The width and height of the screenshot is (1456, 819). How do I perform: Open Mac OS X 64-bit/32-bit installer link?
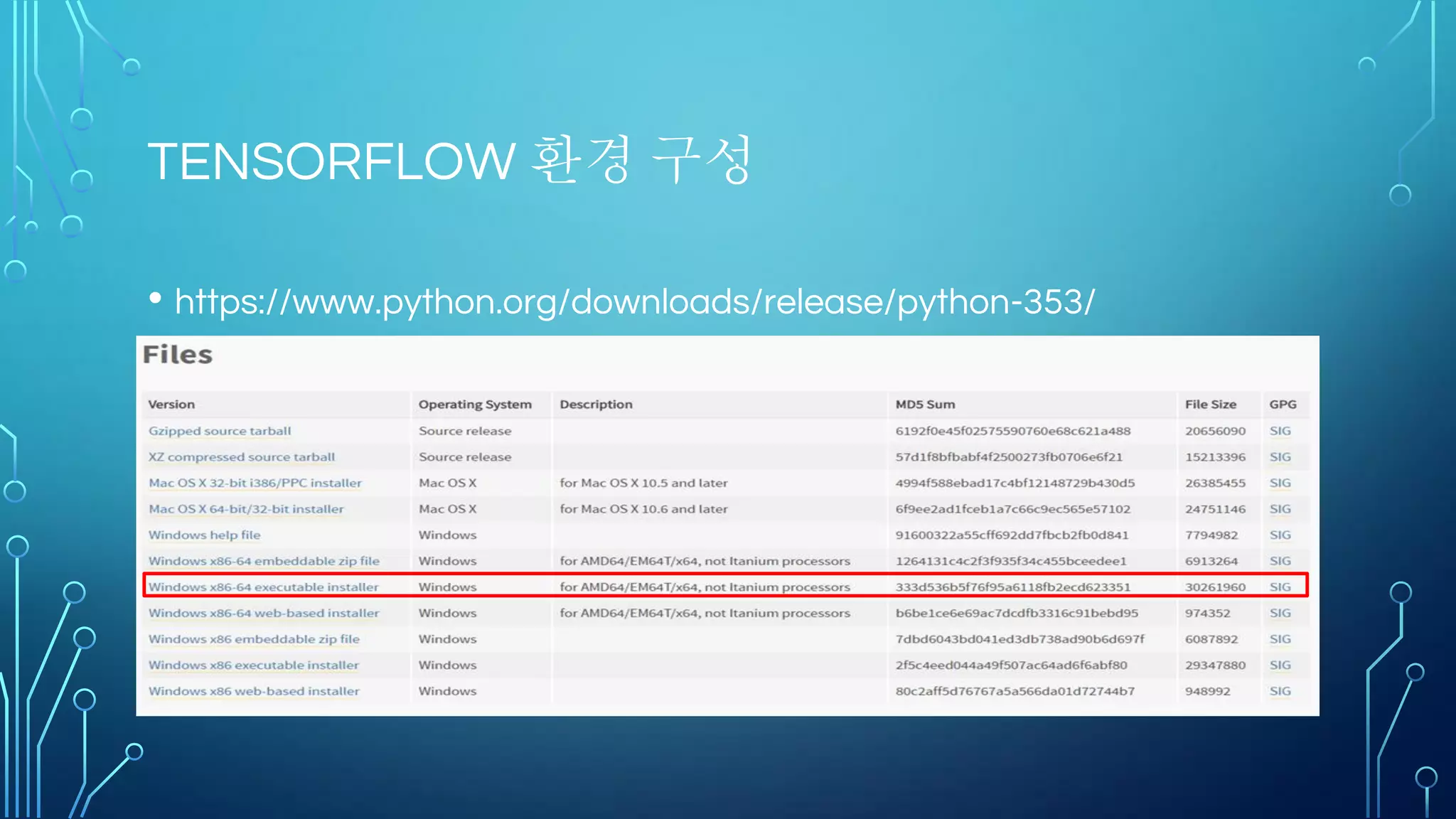tap(246, 509)
